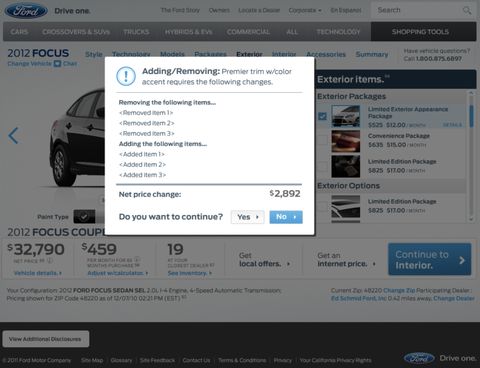This screenshot has height=368, width=480.
Task: Click the previous vehicle image arrow
Action: tap(13, 136)
